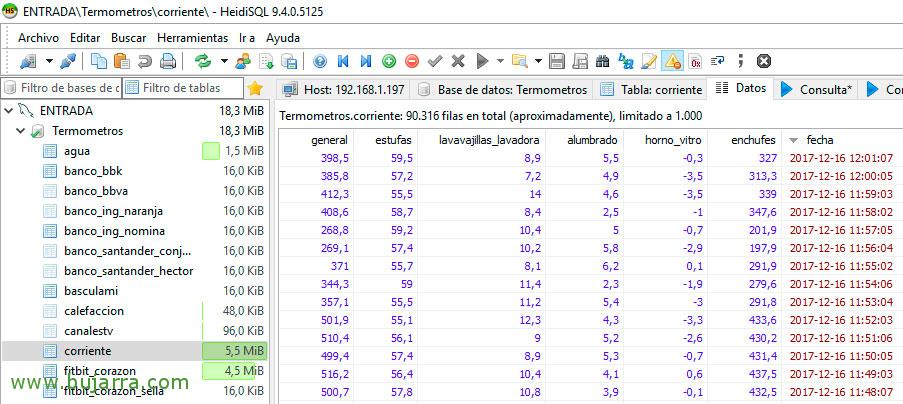Open the Herramientas menu
The height and width of the screenshot is (404, 903).
(x=189, y=37)
